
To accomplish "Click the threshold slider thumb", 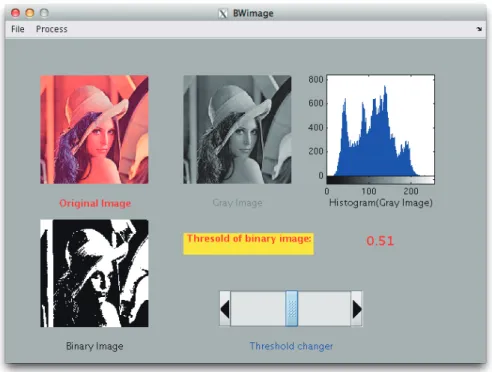I will pyautogui.click(x=292, y=309).
